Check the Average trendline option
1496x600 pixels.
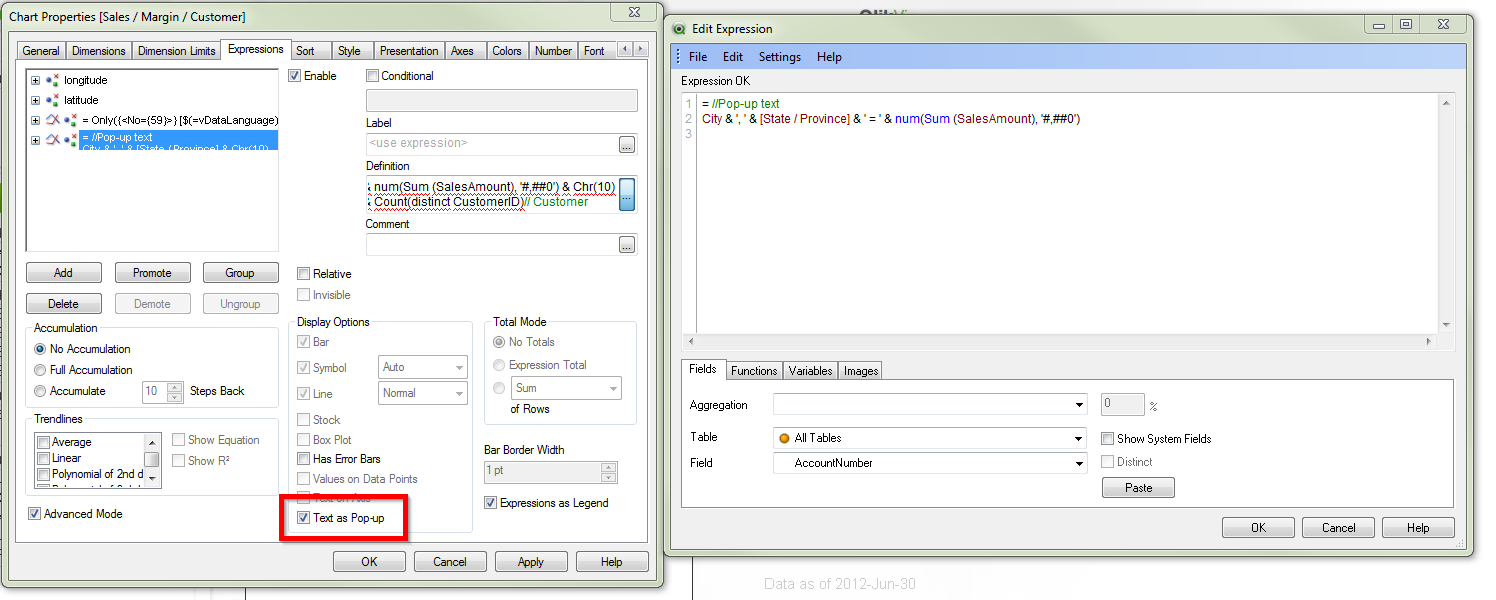coord(43,442)
